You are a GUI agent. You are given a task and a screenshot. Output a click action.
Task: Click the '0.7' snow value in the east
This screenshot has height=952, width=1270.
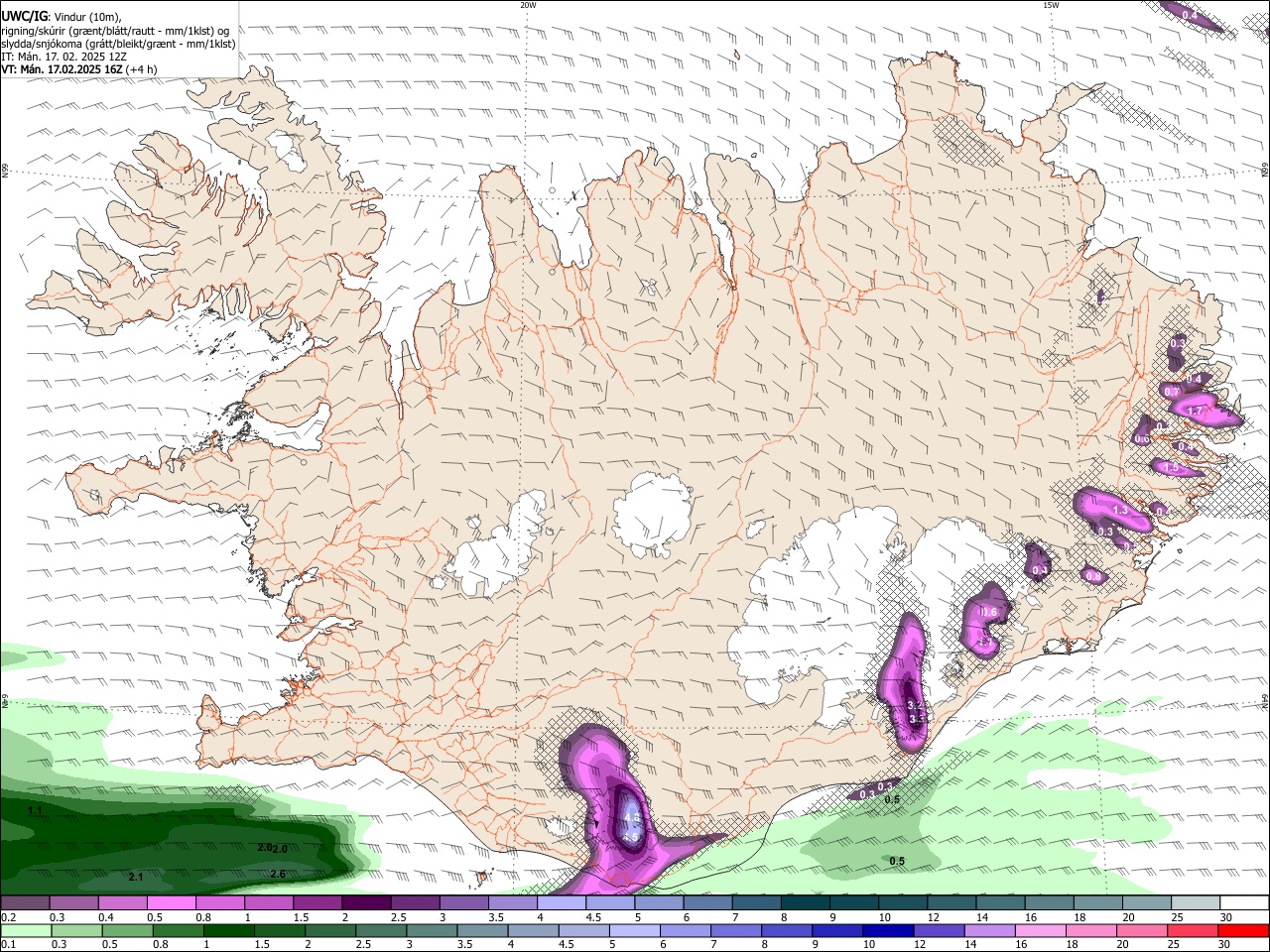pyautogui.click(x=1172, y=393)
